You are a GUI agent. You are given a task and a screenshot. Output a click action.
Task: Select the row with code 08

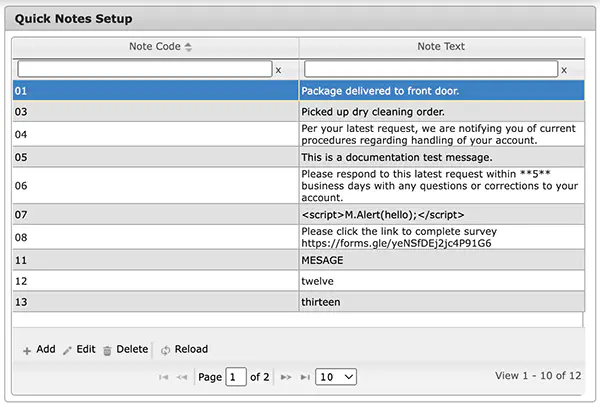[298, 237]
